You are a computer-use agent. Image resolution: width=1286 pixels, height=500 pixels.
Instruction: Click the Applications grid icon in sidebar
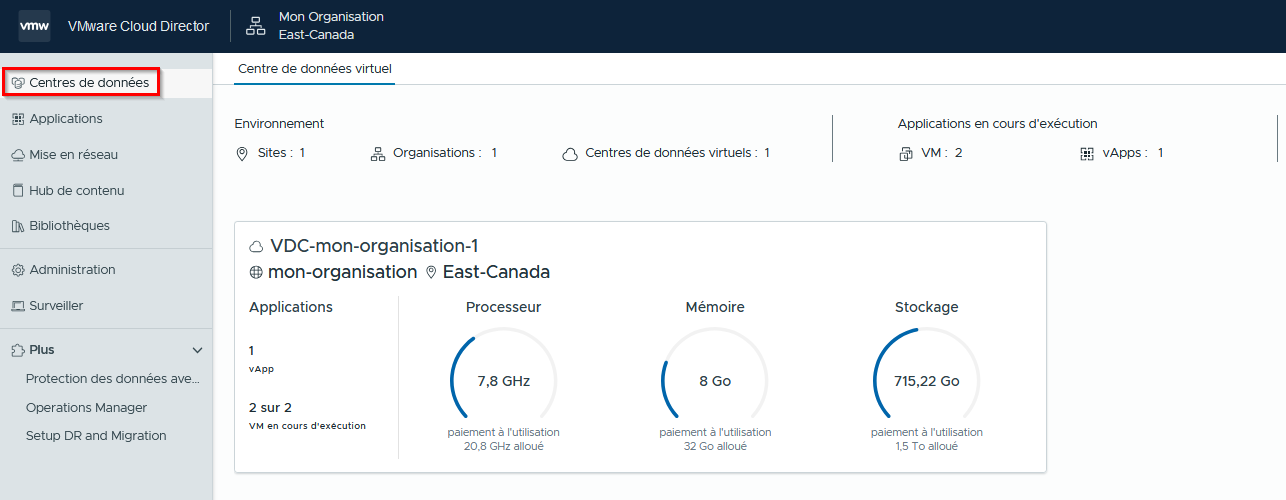18,119
